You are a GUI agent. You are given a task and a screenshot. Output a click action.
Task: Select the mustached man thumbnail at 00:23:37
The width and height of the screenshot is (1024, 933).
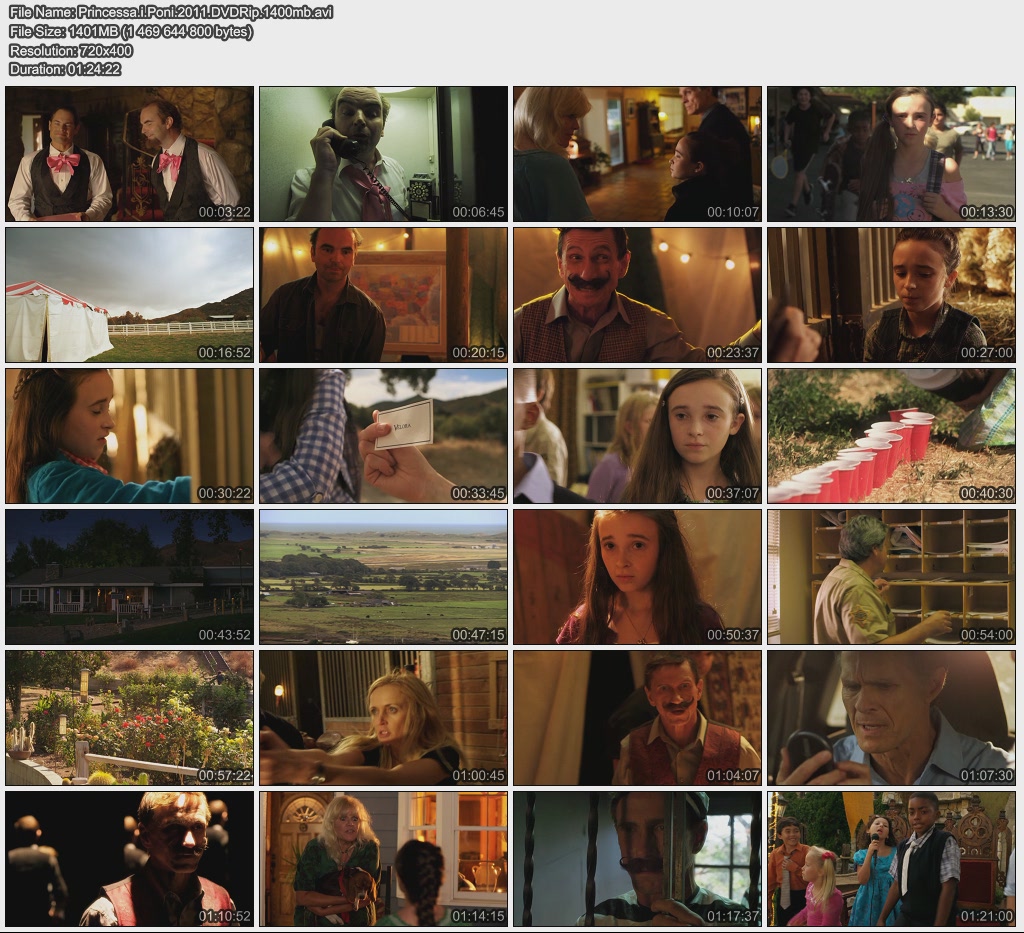(637, 295)
